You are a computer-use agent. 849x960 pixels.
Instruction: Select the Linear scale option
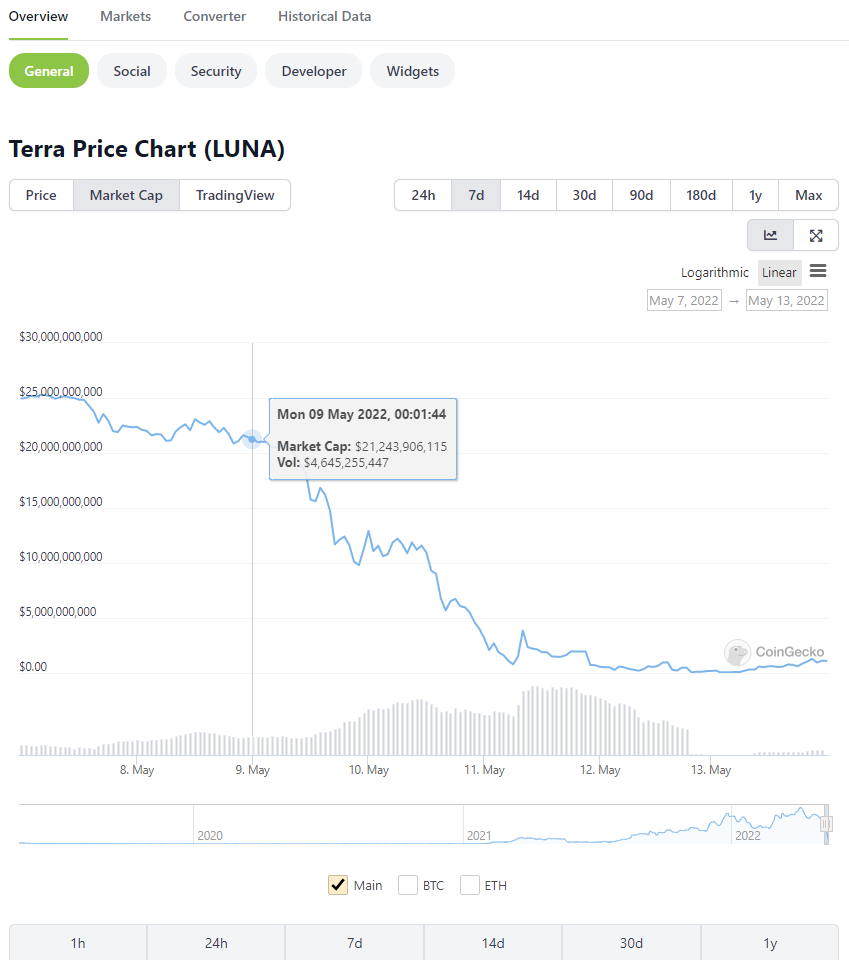coord(779,272)
